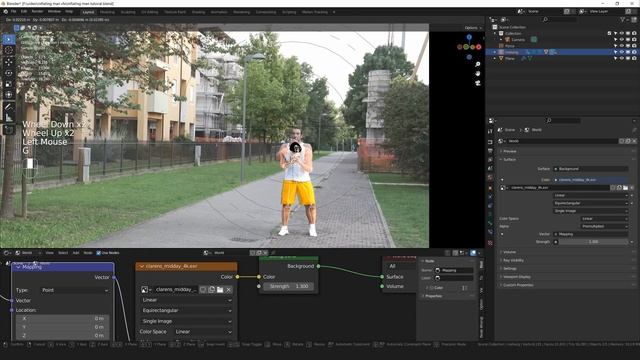
Task: Toggle the Color checkbox in node sidebar
Action: (431, 288)
